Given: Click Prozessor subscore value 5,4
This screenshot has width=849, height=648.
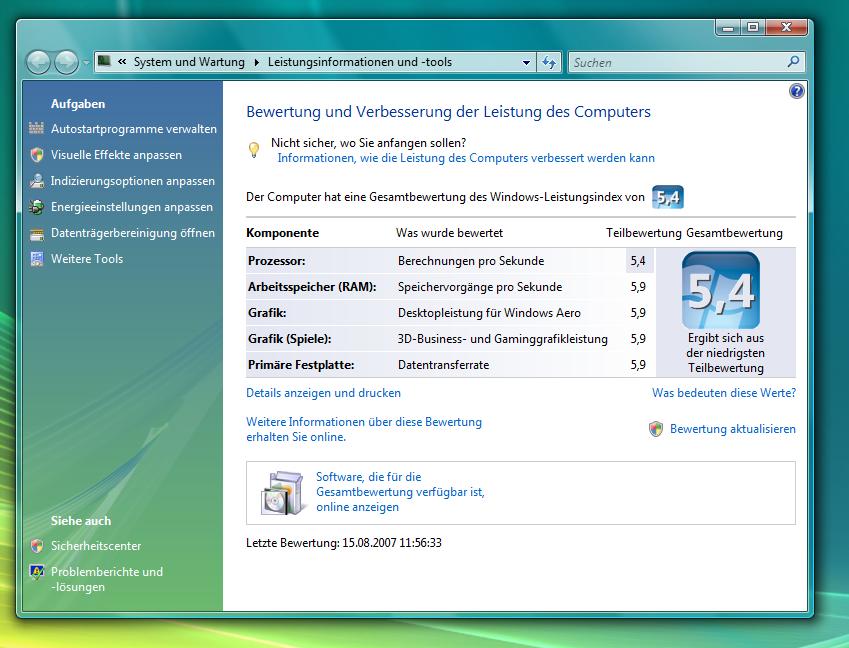Looking at the screenshot, I should [x=638, y=261].
